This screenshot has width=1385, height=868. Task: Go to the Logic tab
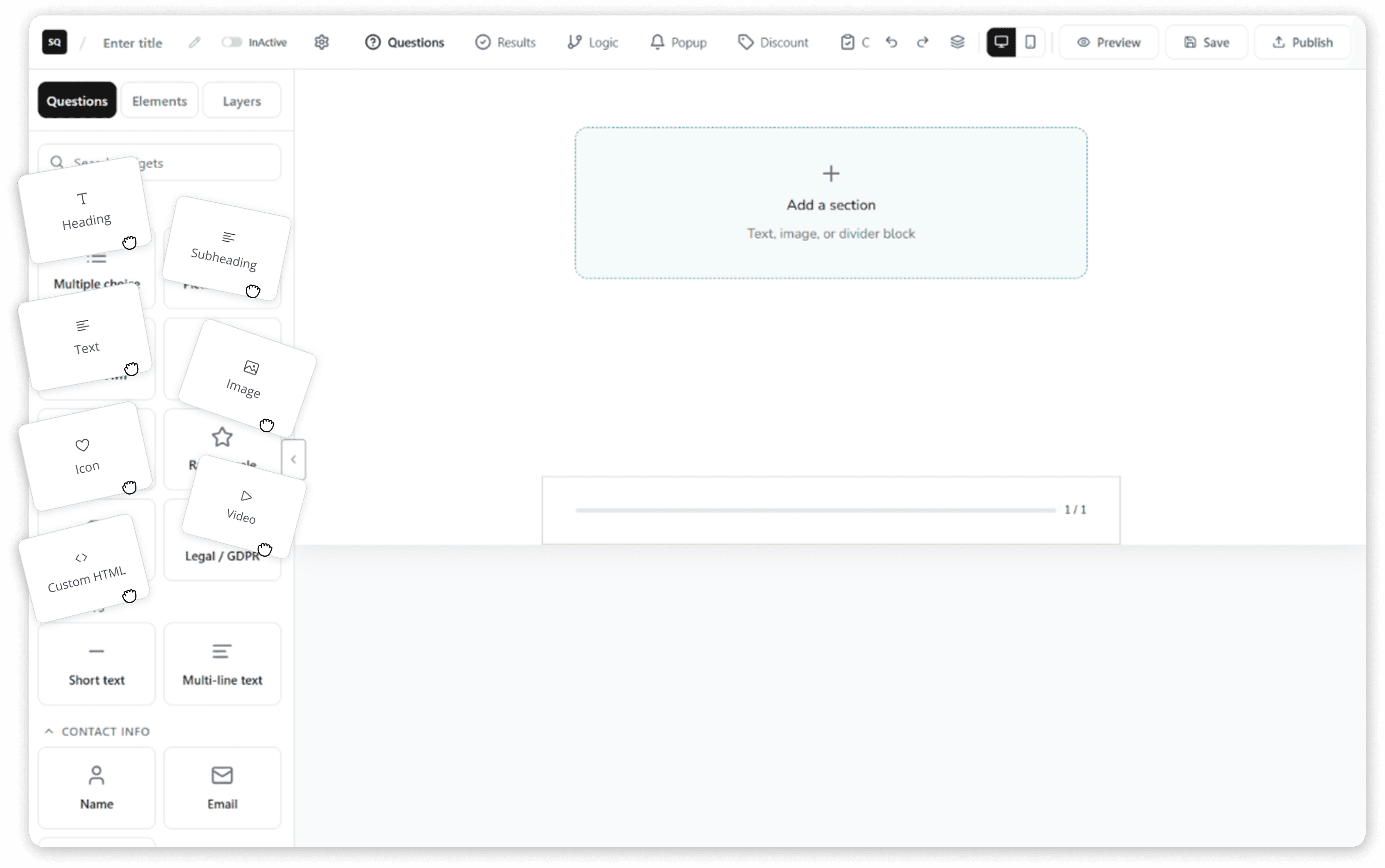click(592, 42)
